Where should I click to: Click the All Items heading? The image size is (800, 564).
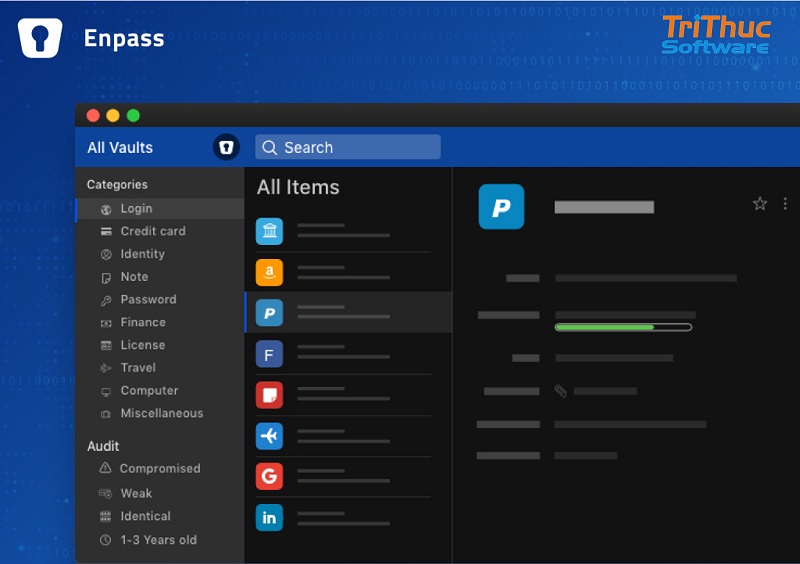298,187
